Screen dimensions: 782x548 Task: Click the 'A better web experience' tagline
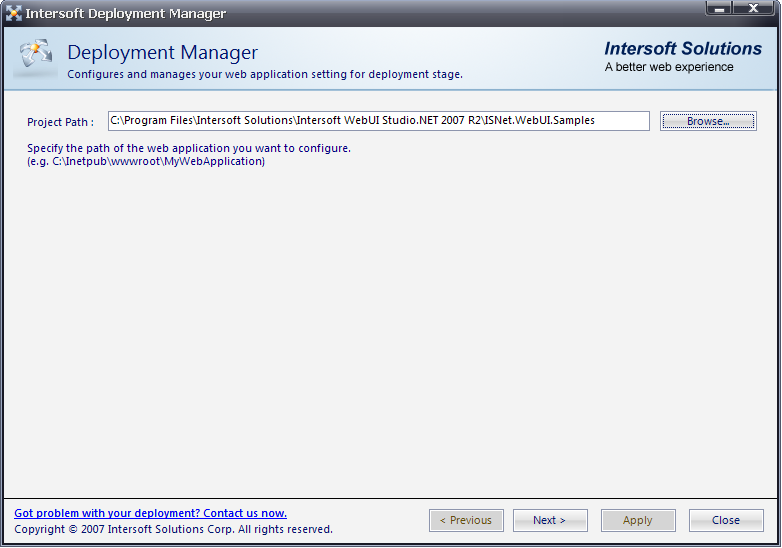pyautogui.click(x=669, y=67)
